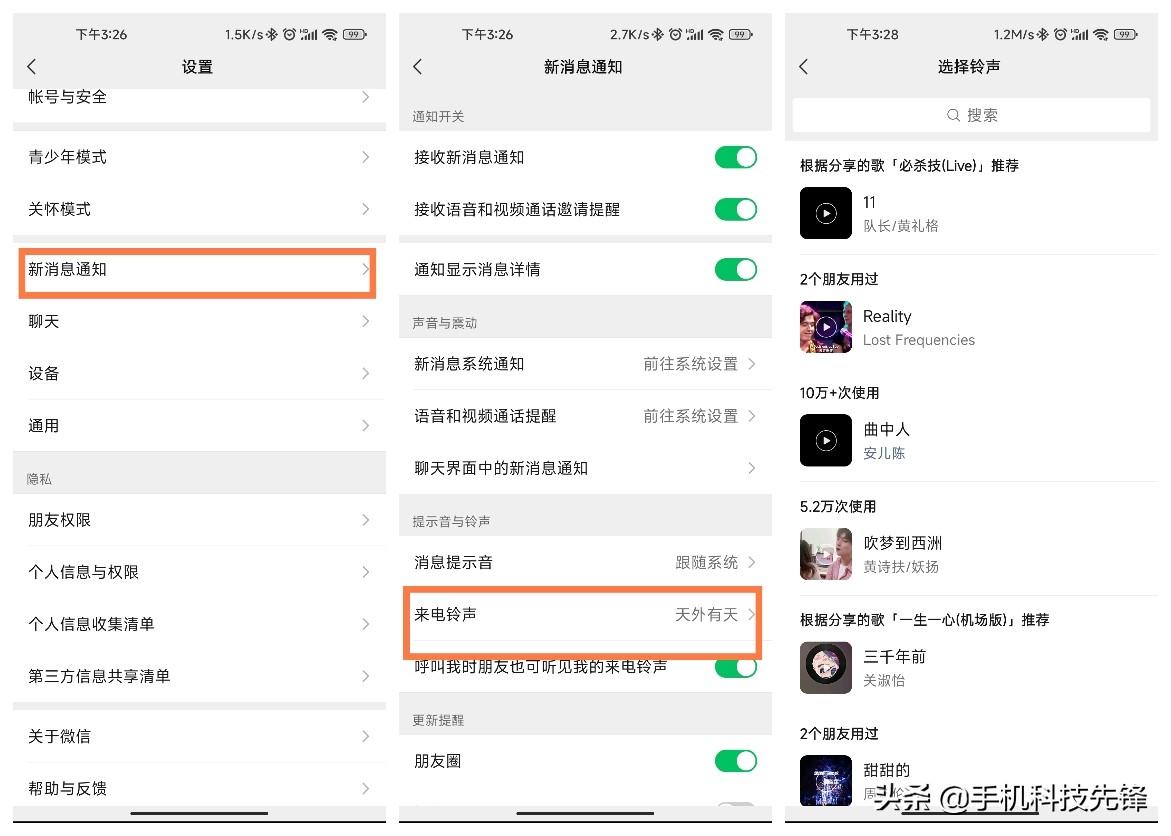Open the 新消息通知 settings entry
This screenshot has width=1171, height=836.
(199, 269)
